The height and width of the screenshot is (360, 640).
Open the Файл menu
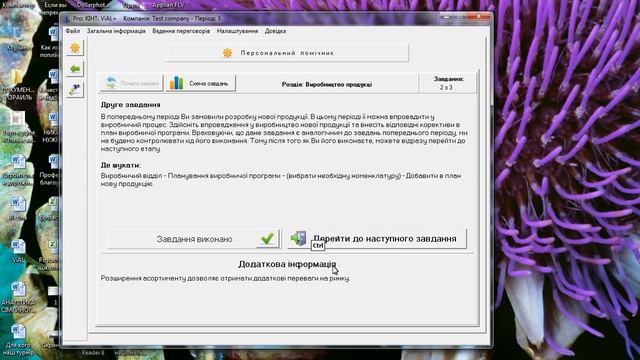[x=73, y=31]
